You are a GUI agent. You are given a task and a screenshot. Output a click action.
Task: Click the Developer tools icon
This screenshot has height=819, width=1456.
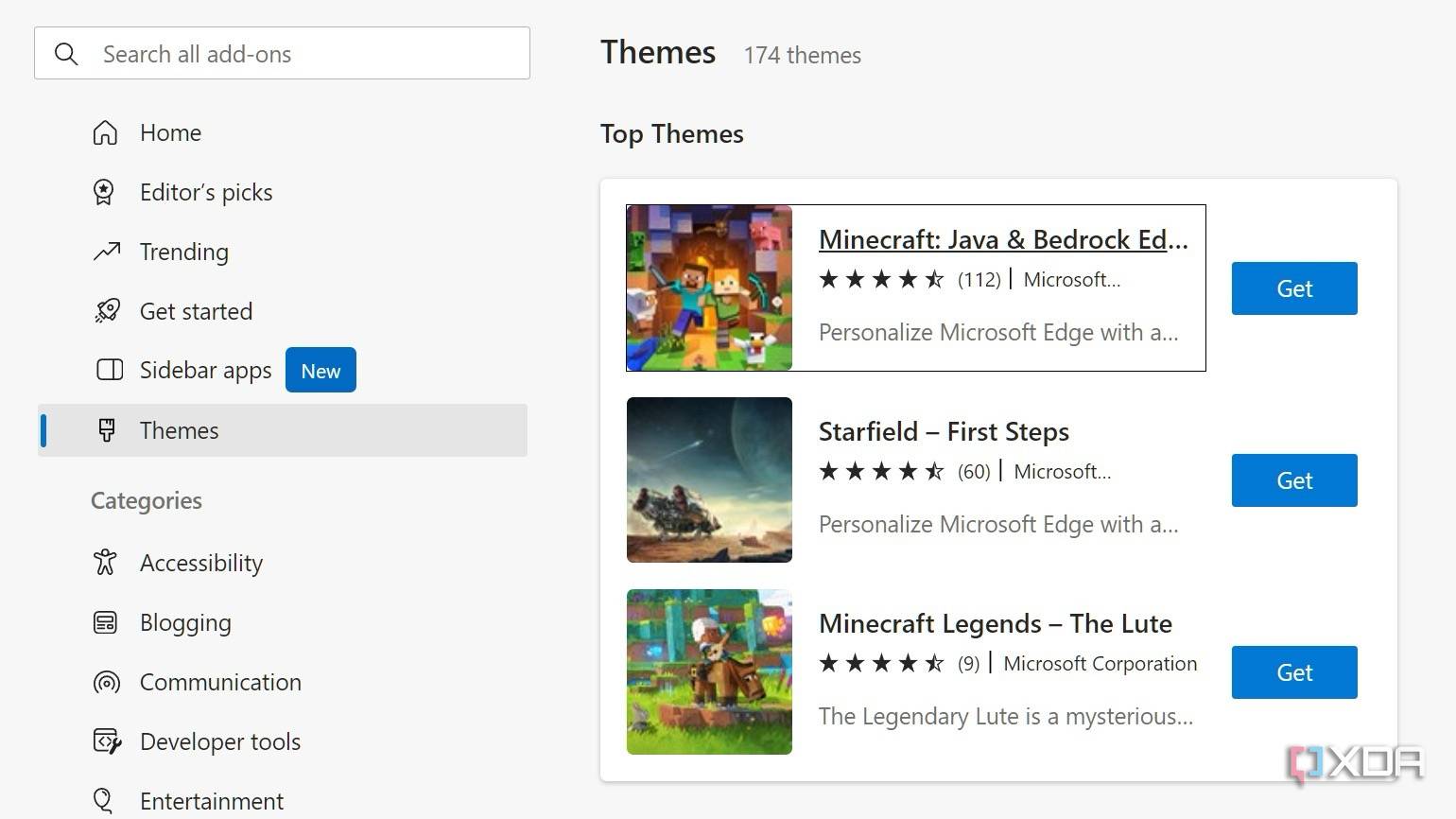(x=107, y=741)
